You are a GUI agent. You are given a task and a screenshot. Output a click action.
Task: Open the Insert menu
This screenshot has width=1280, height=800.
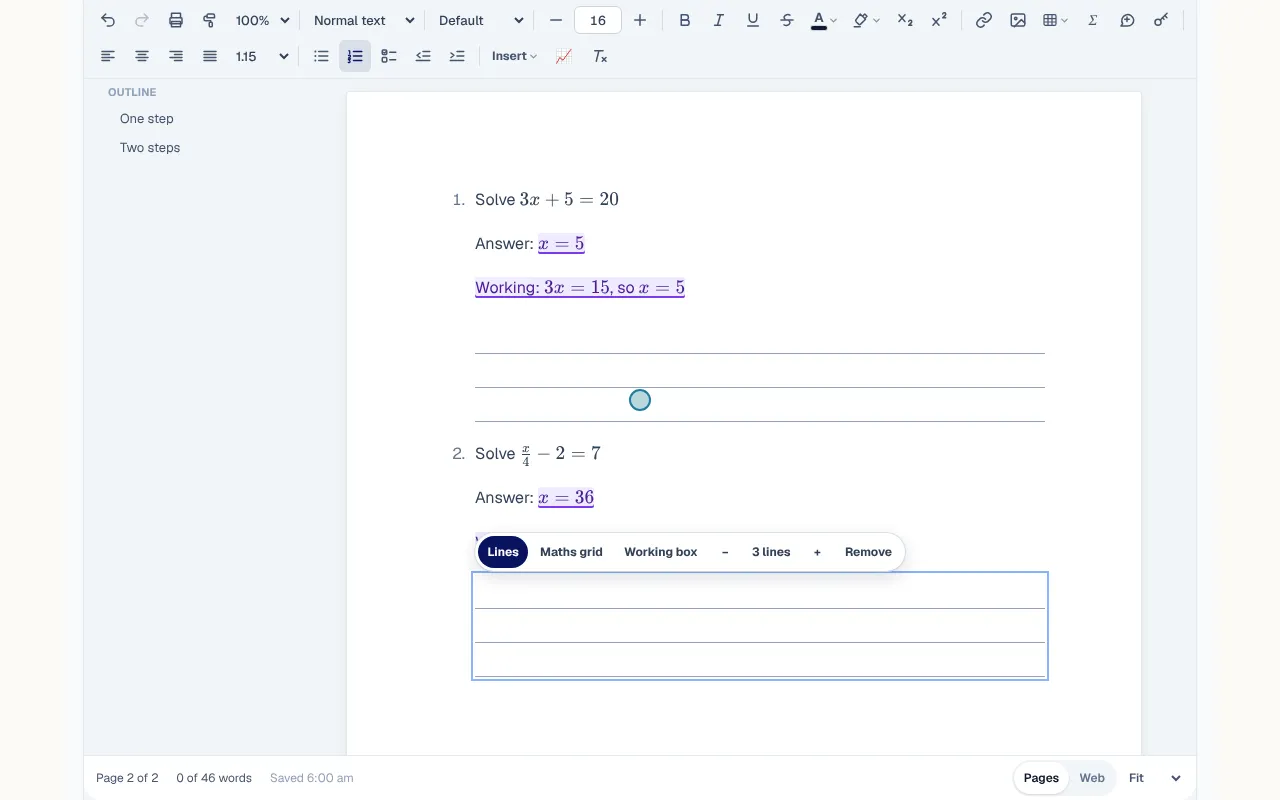[514, 56]
